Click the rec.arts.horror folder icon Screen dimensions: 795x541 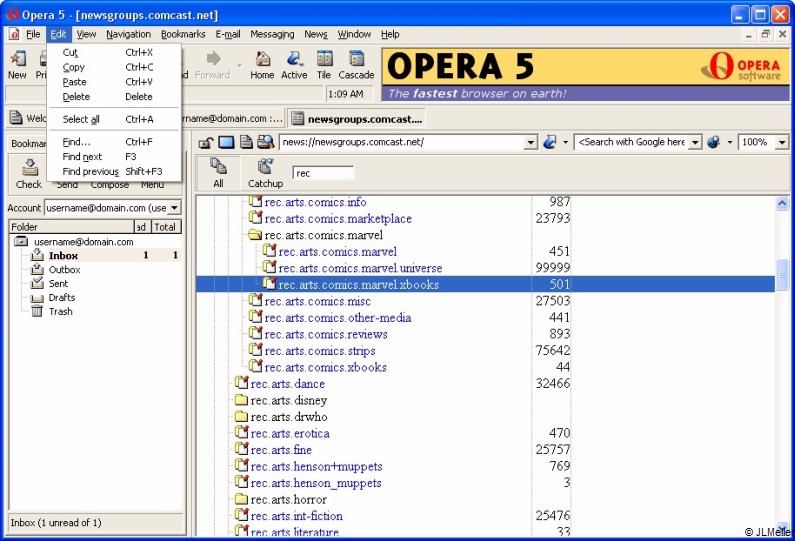[241, 499]
